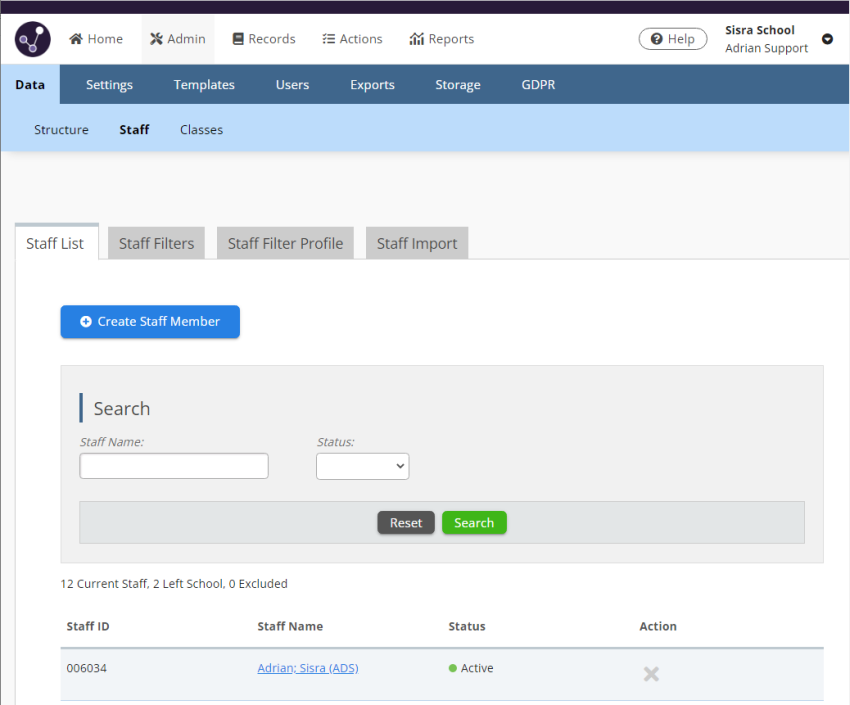Click the Sisra logo icon
This screenshot has height=705, width=850.
click(33, 40)
